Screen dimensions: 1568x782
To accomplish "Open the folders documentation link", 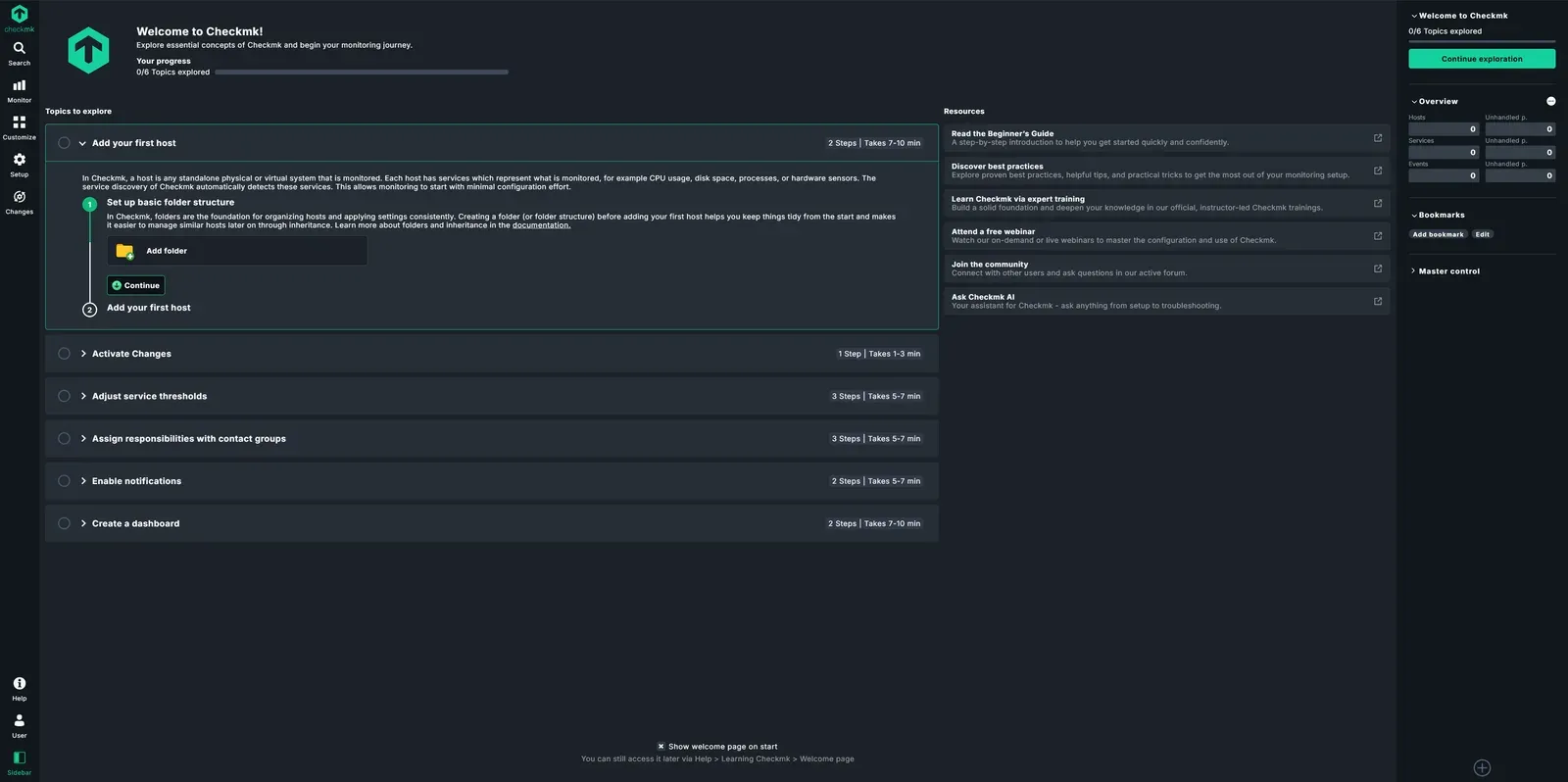I will 541,225.
